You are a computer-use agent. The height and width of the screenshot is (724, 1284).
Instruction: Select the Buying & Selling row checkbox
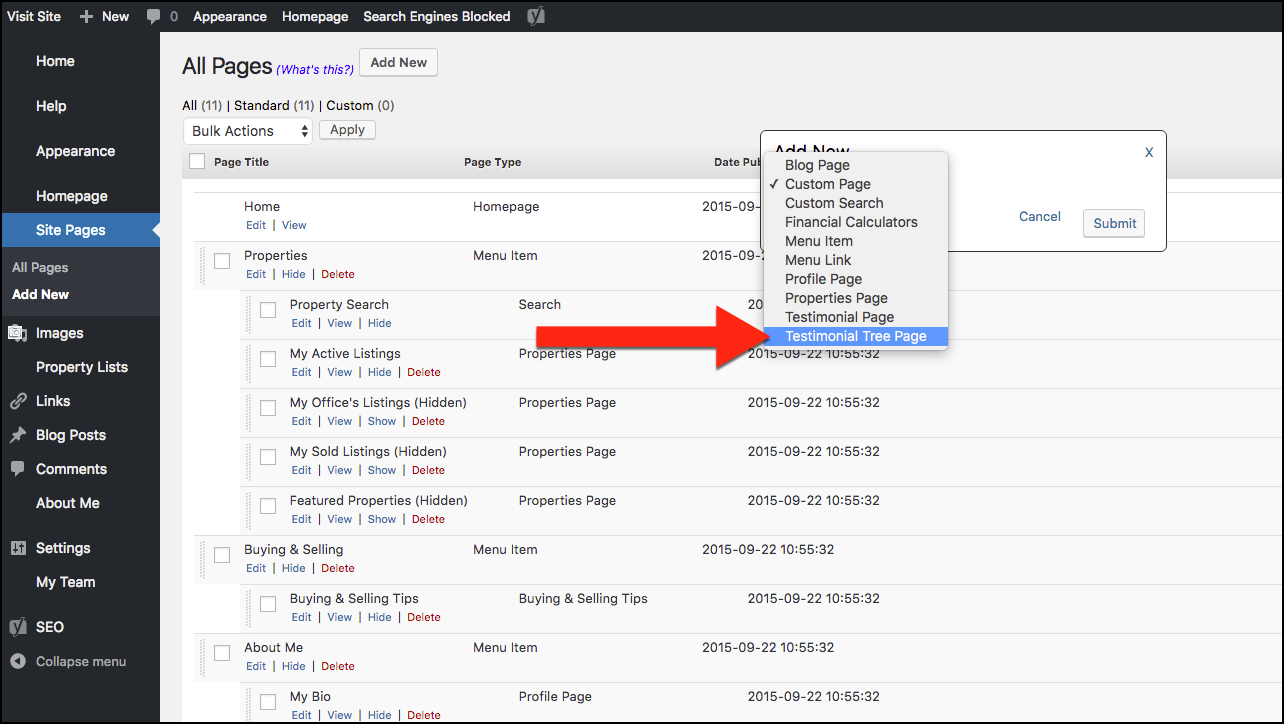(x=222, y=555)
